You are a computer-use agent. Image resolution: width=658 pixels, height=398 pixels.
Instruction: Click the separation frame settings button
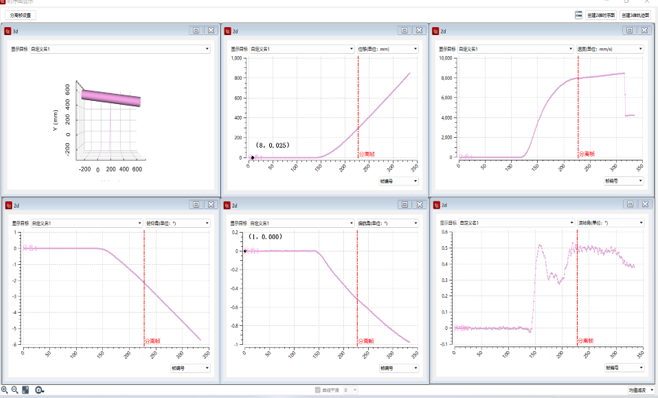(20, 15)
